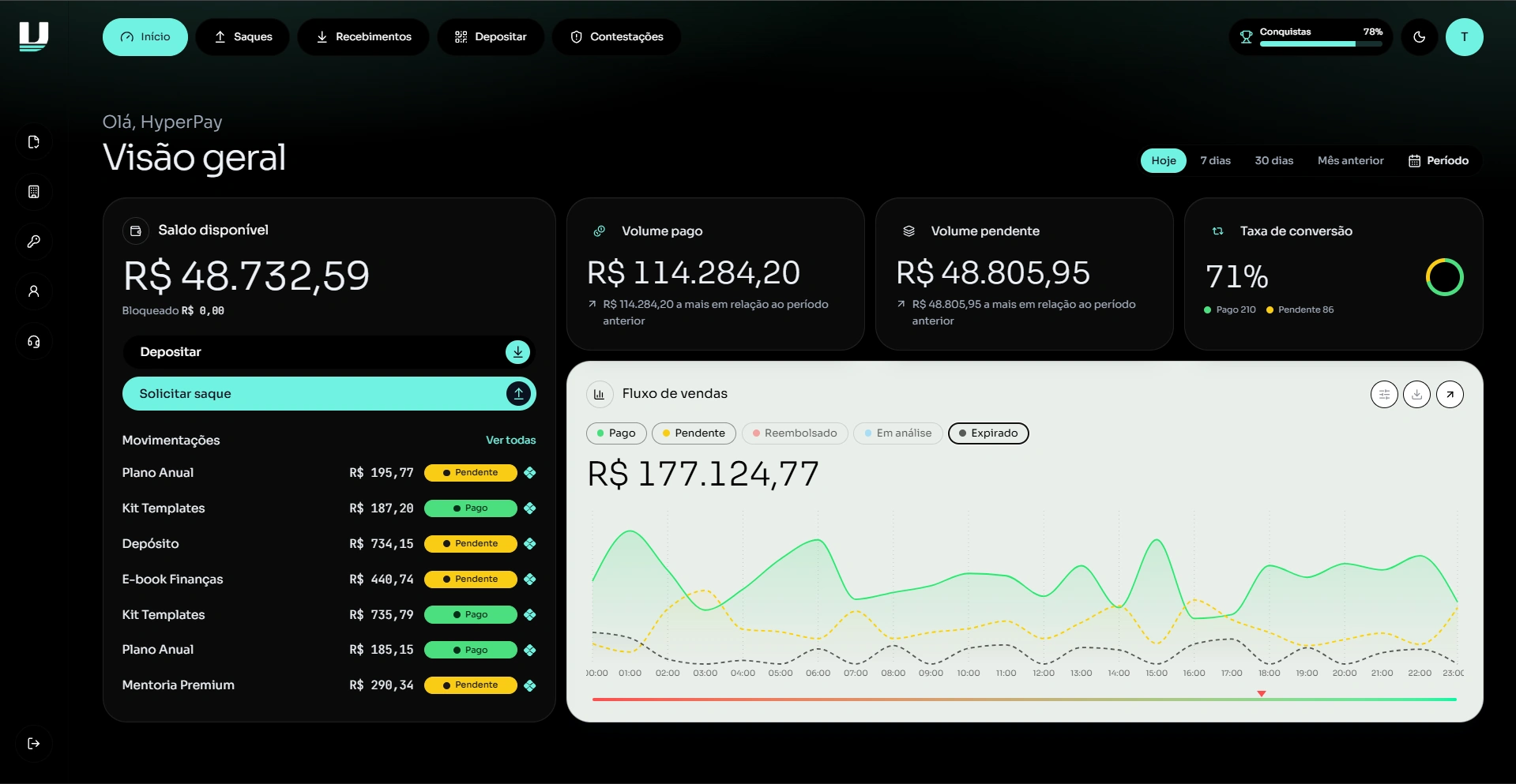The height and width of the screenshot is (784, 1516).
Task: Expand the Fluxo de vendas chart
Action: coord(1450,394)
